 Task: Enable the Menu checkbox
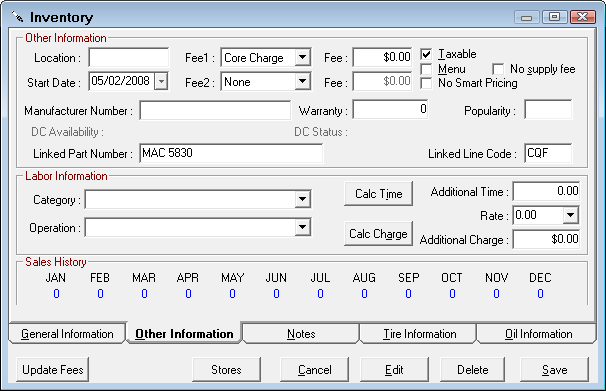click(426, 69)
